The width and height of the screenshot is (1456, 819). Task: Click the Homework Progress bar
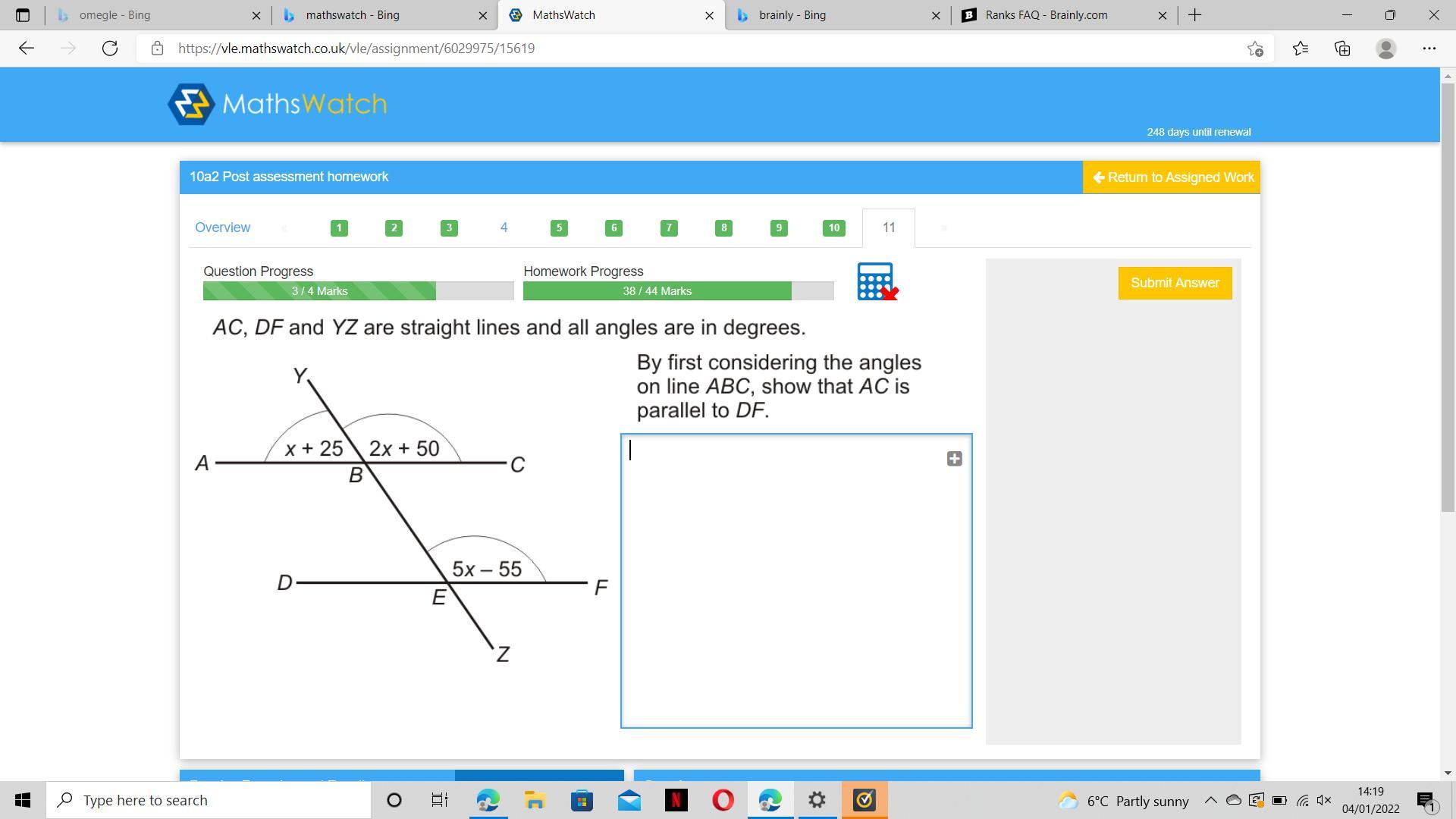point(678,291)
